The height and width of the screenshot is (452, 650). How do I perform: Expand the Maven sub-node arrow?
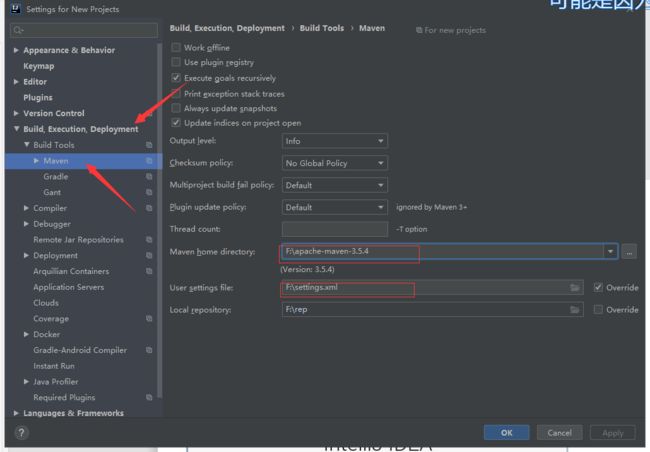[x=36, y=160]
